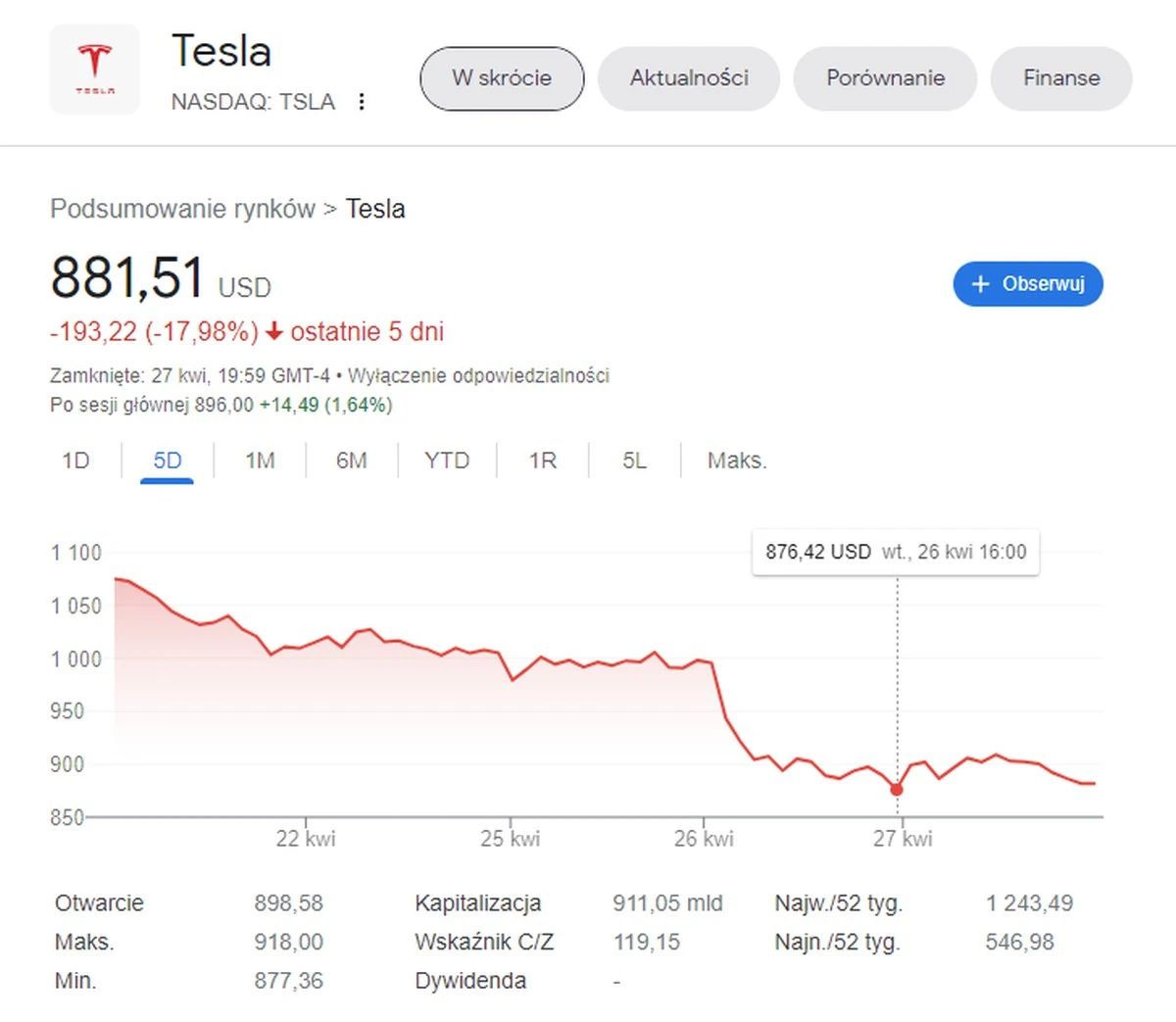1176x1022 pixels.
Task: Click the Tesla logo icon
Action: [94, 69]
